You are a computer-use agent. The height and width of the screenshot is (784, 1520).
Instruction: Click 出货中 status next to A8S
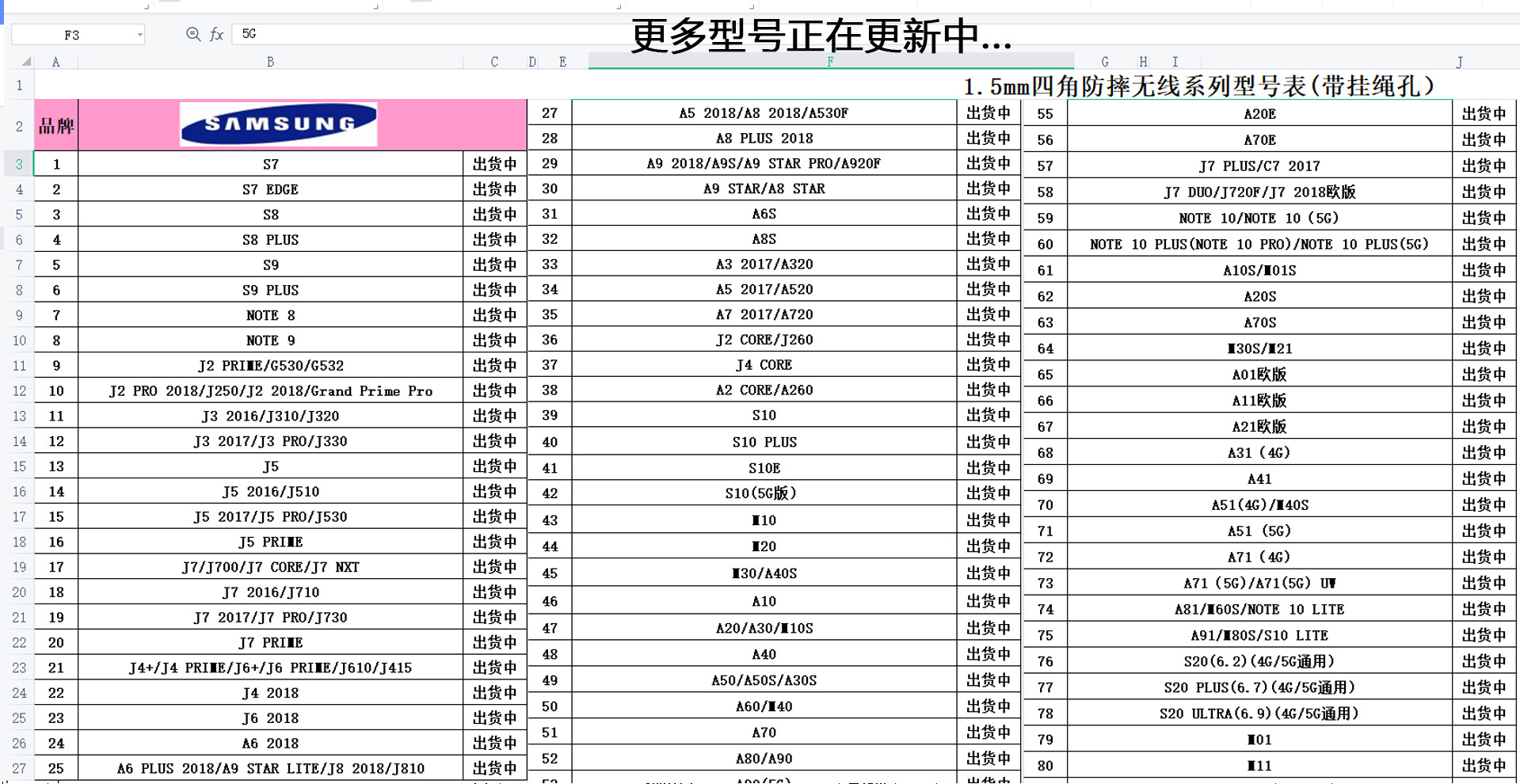(989, 239)
